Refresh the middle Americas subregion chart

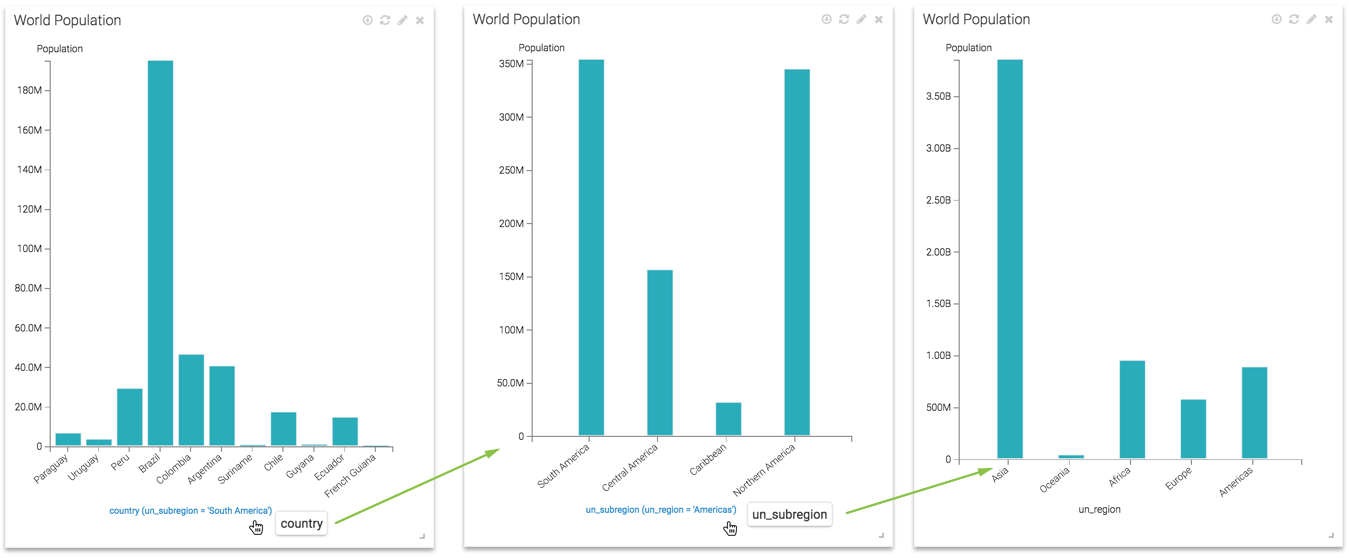coord(844,20)
